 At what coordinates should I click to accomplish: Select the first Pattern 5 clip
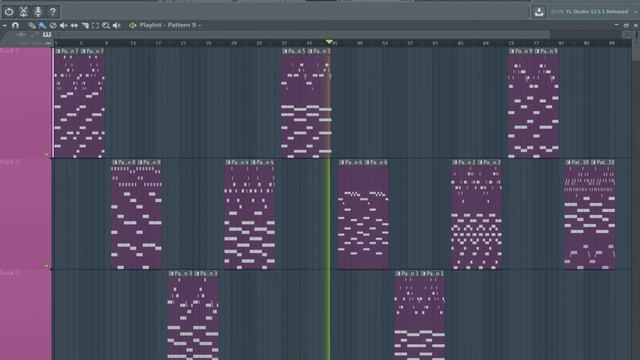click(x=293, y=102)
